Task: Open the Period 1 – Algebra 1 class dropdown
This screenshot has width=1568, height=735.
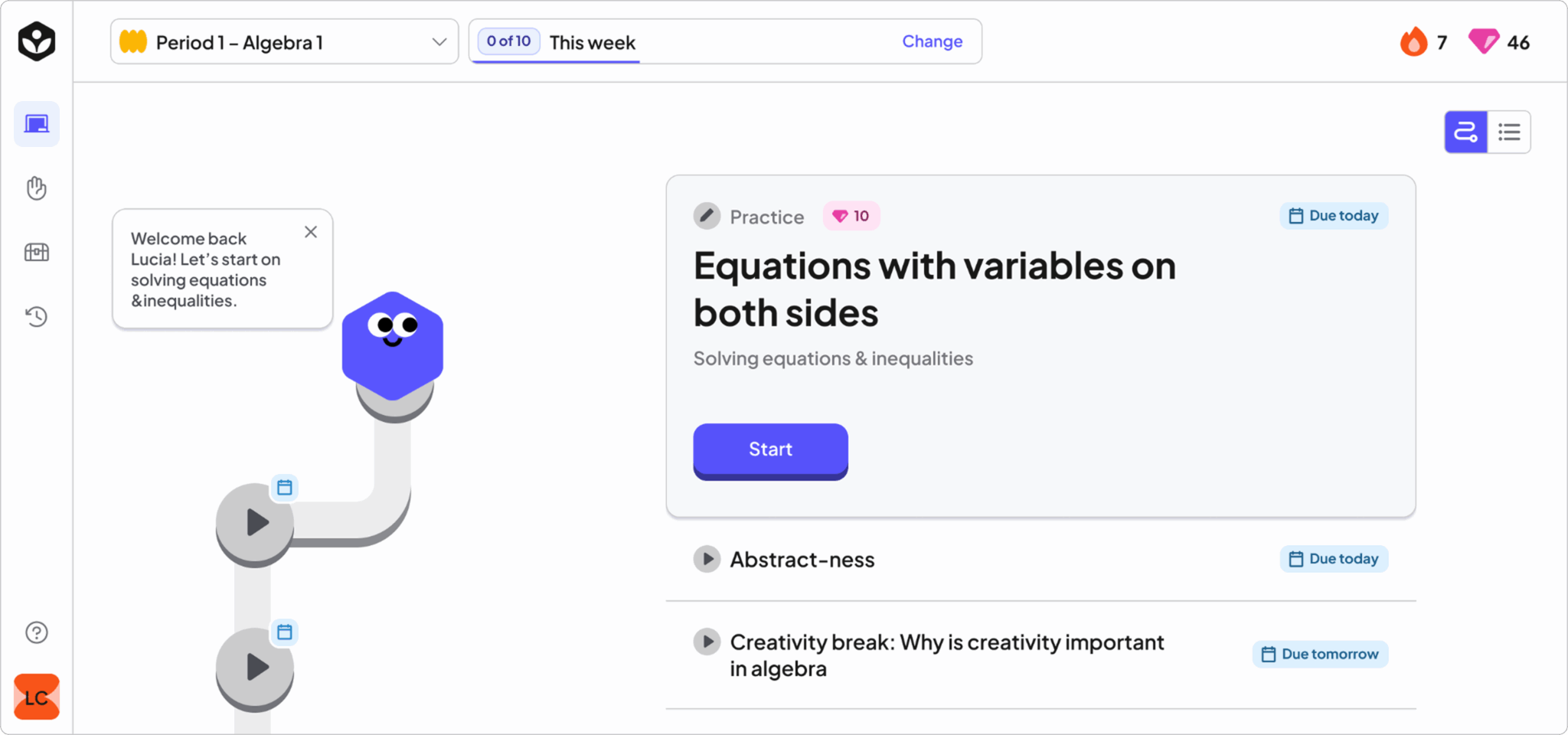Action: [283, 42]
